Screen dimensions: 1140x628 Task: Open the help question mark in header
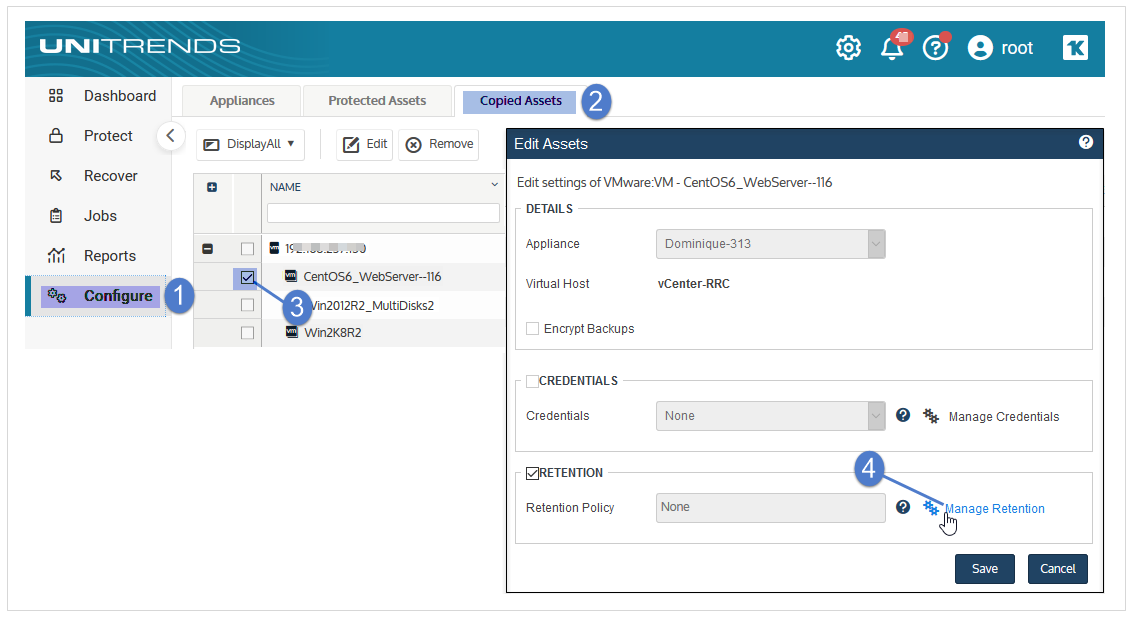coord(935,48)
